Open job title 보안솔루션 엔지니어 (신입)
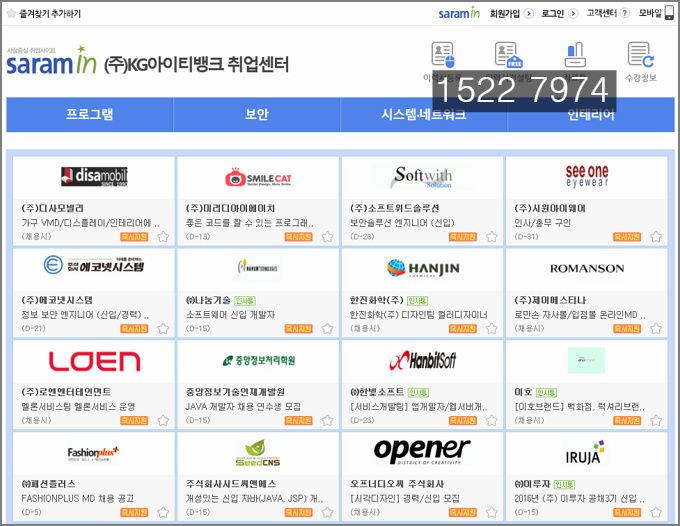The width and height of the screenshot is (680, 526). tap(402, 223)
